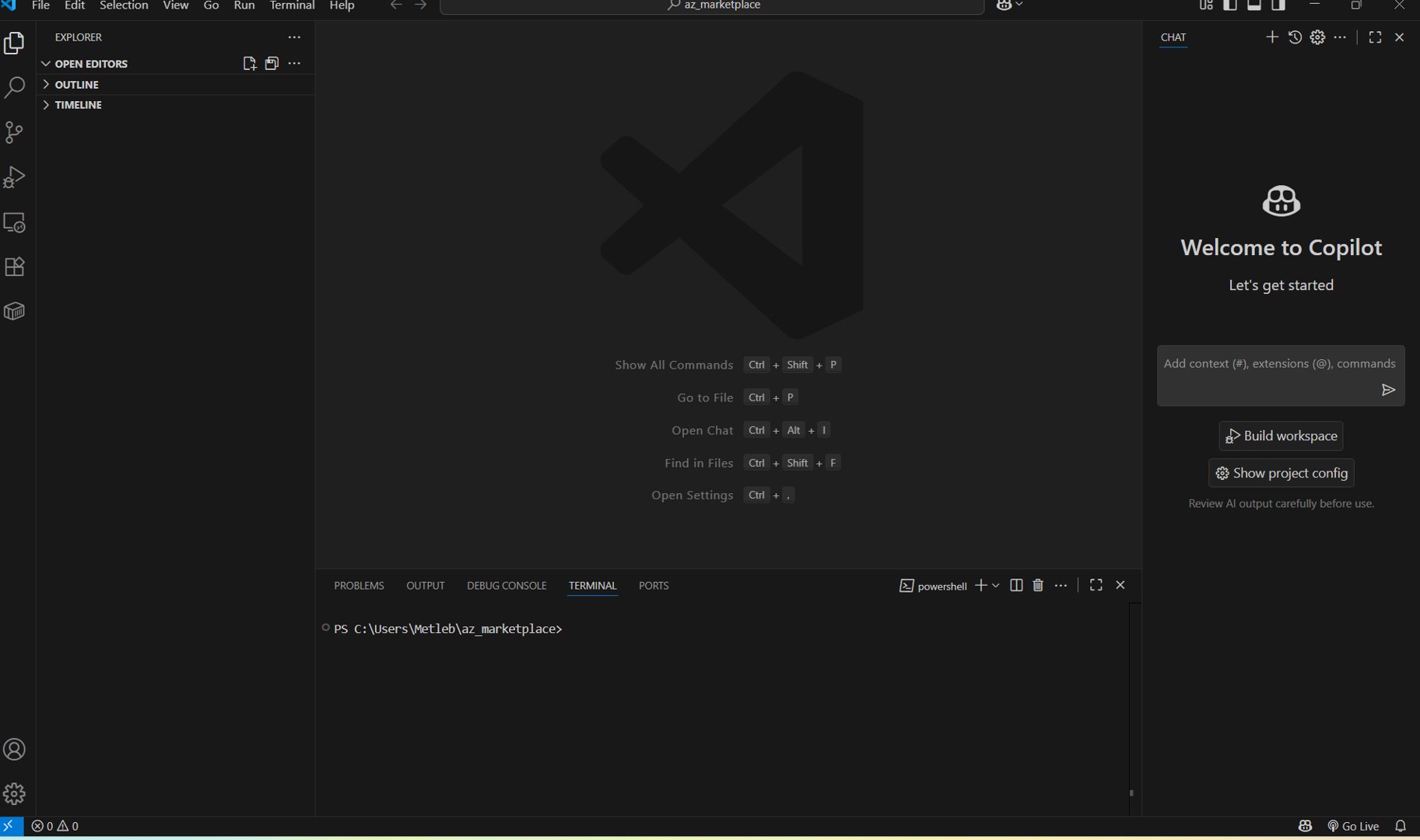Maximize the terminal panel size
Screen dimensions: 1420x840
coord(1096,586)
